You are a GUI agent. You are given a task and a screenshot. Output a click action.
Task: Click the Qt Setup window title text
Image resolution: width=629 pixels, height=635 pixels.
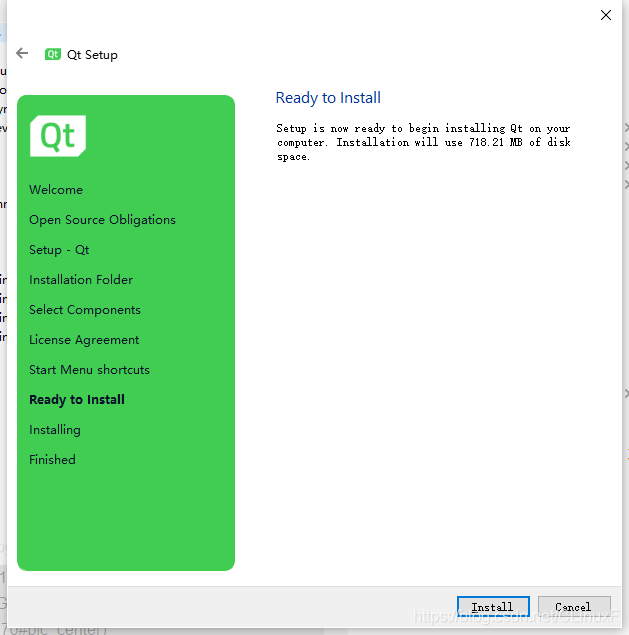tap(92, 55)
